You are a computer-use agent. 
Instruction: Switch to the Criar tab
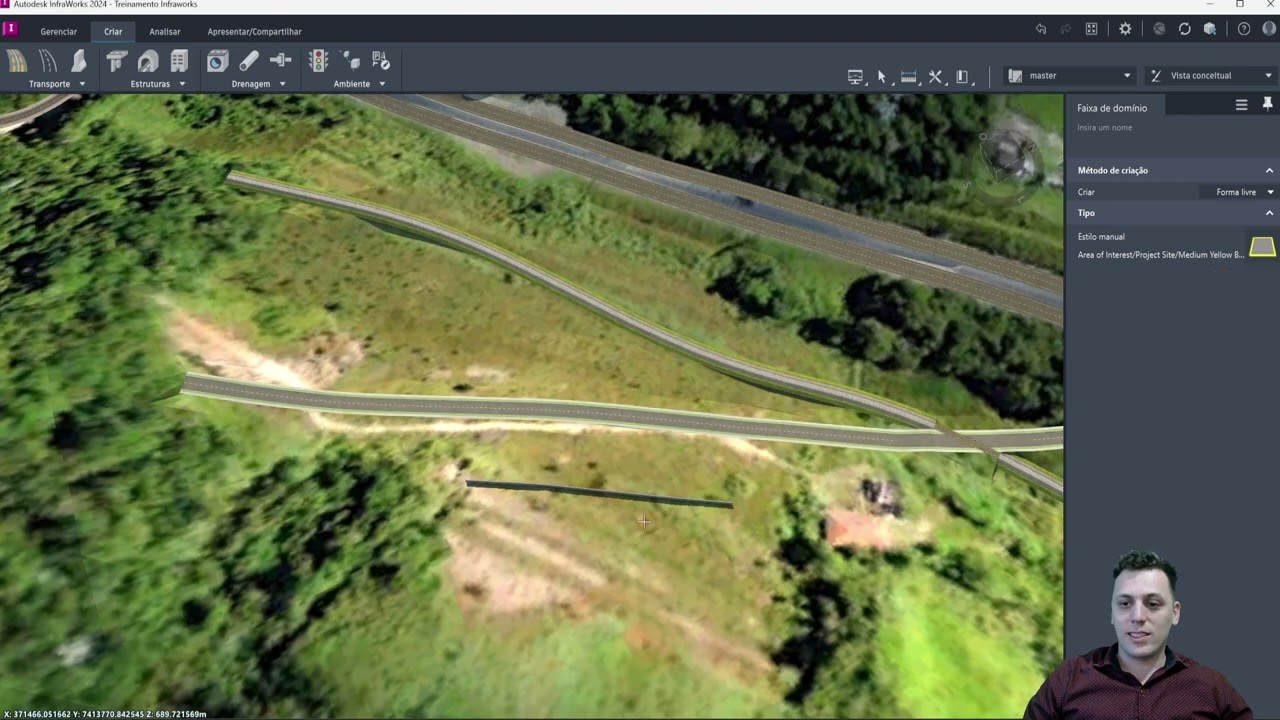point(113,32)
